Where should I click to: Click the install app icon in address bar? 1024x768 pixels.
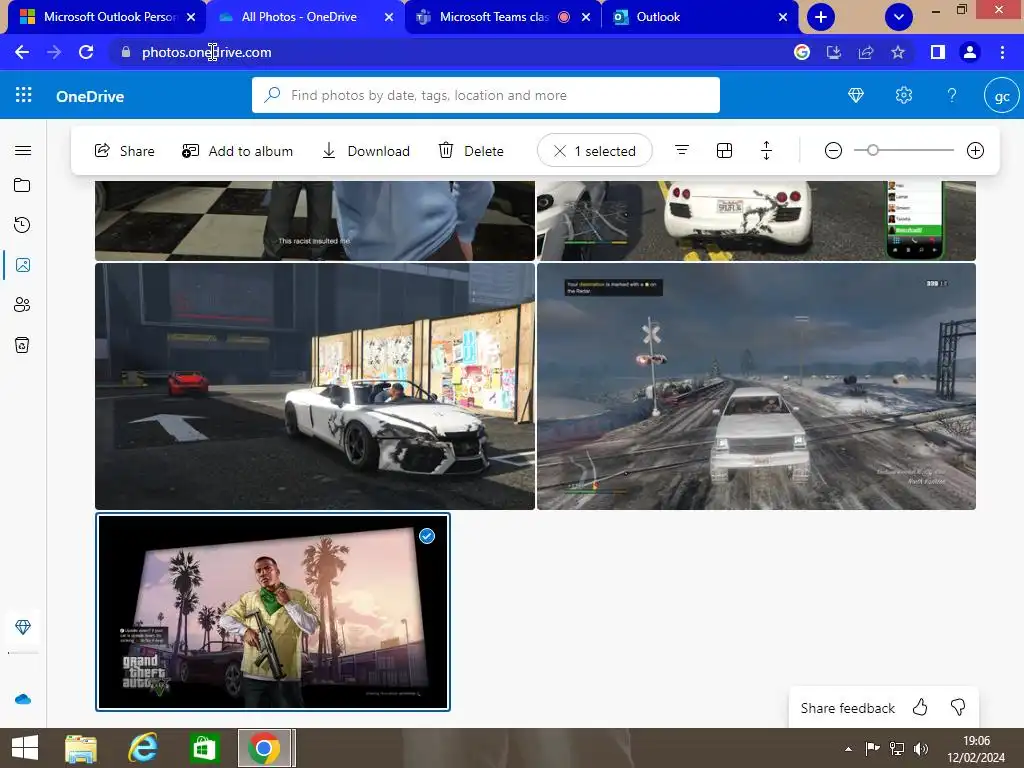(834, 52)
